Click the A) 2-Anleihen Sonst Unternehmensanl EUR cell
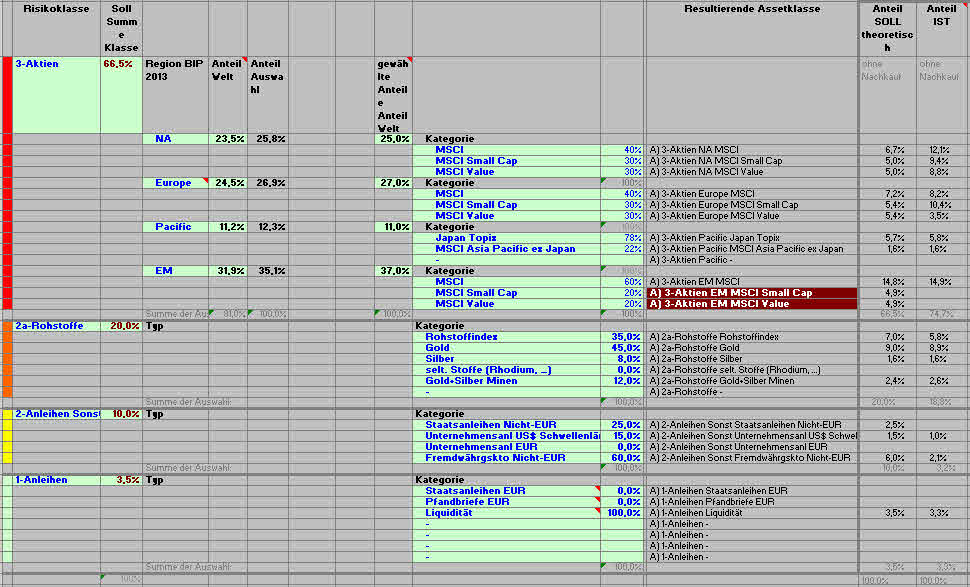 tap(752, 447)
